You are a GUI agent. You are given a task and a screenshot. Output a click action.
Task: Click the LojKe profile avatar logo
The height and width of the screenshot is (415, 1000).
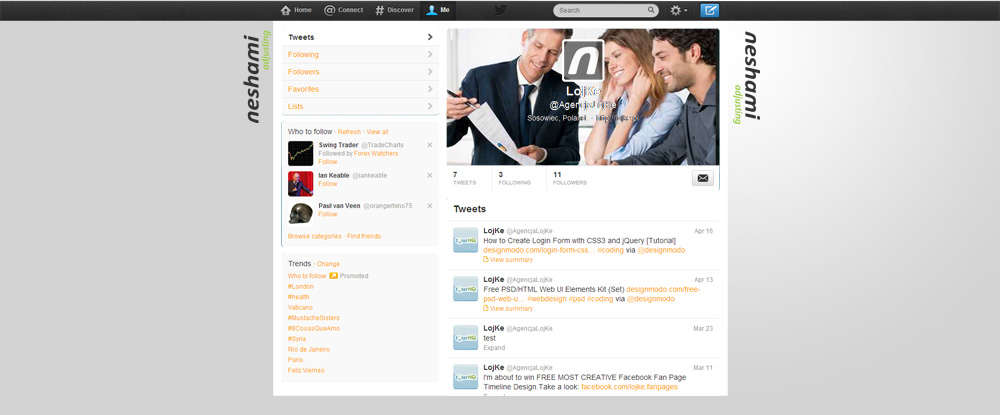click(x=582, y=60)
